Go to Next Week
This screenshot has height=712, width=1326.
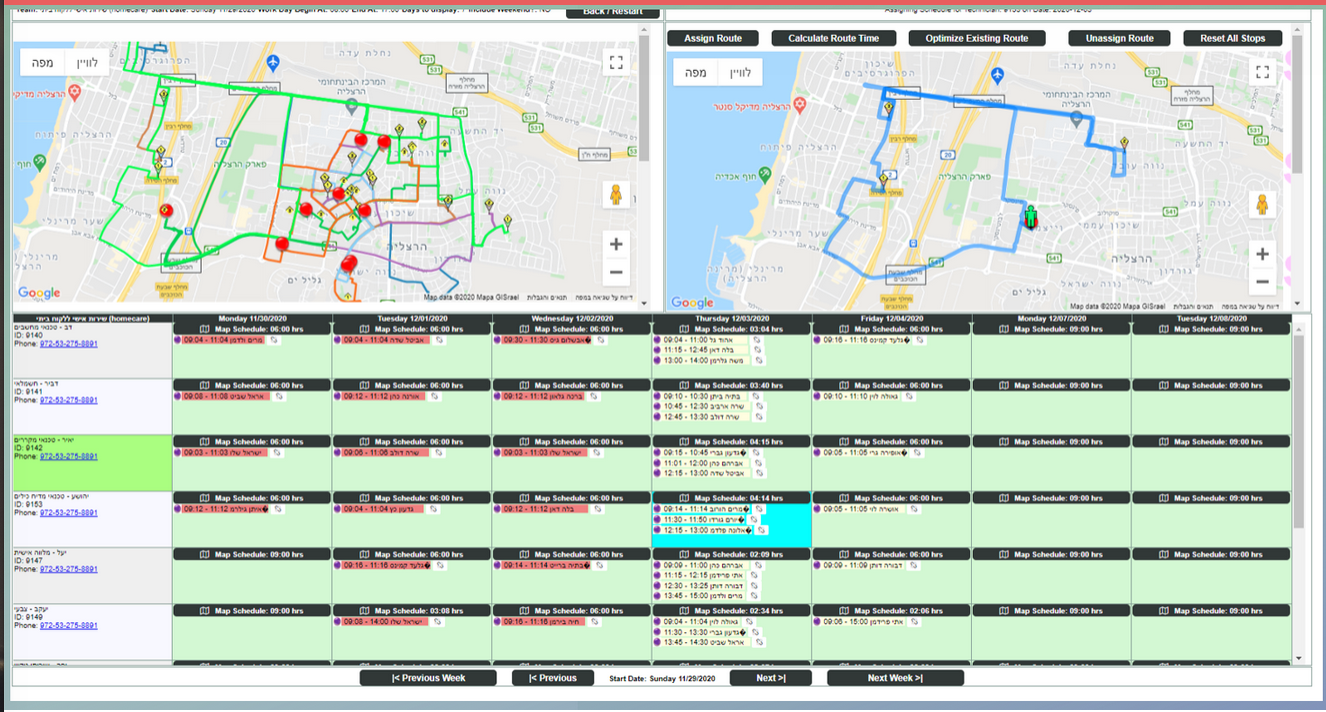tap(894, 678)
